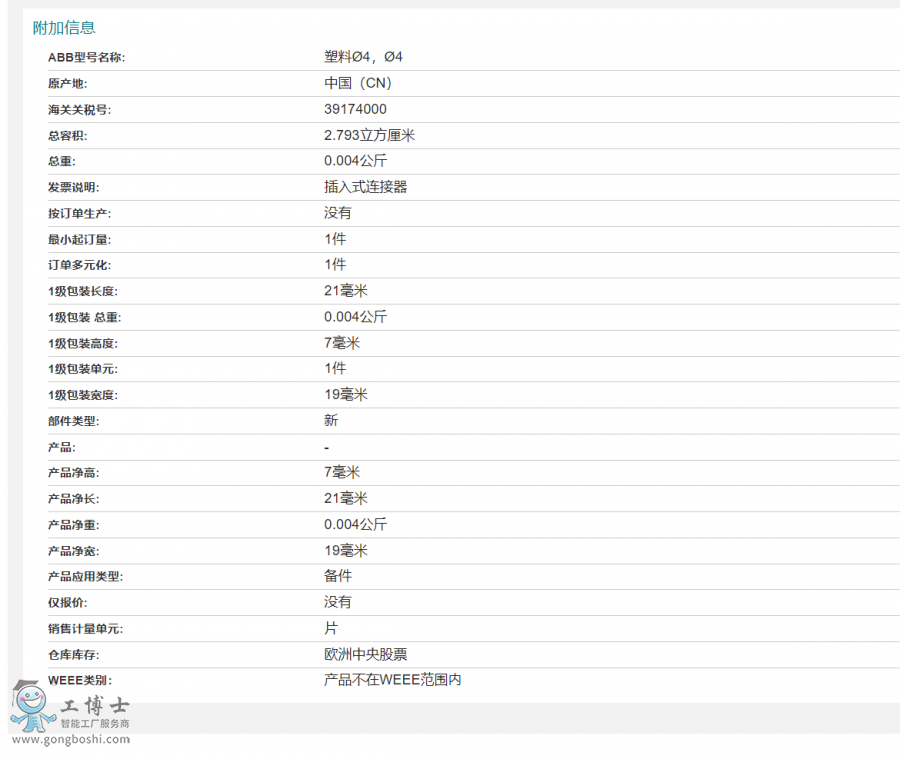Select 没有 in the 按订单生产 row
The width and height of the screenshot is (900, 759).
(338, 213)
